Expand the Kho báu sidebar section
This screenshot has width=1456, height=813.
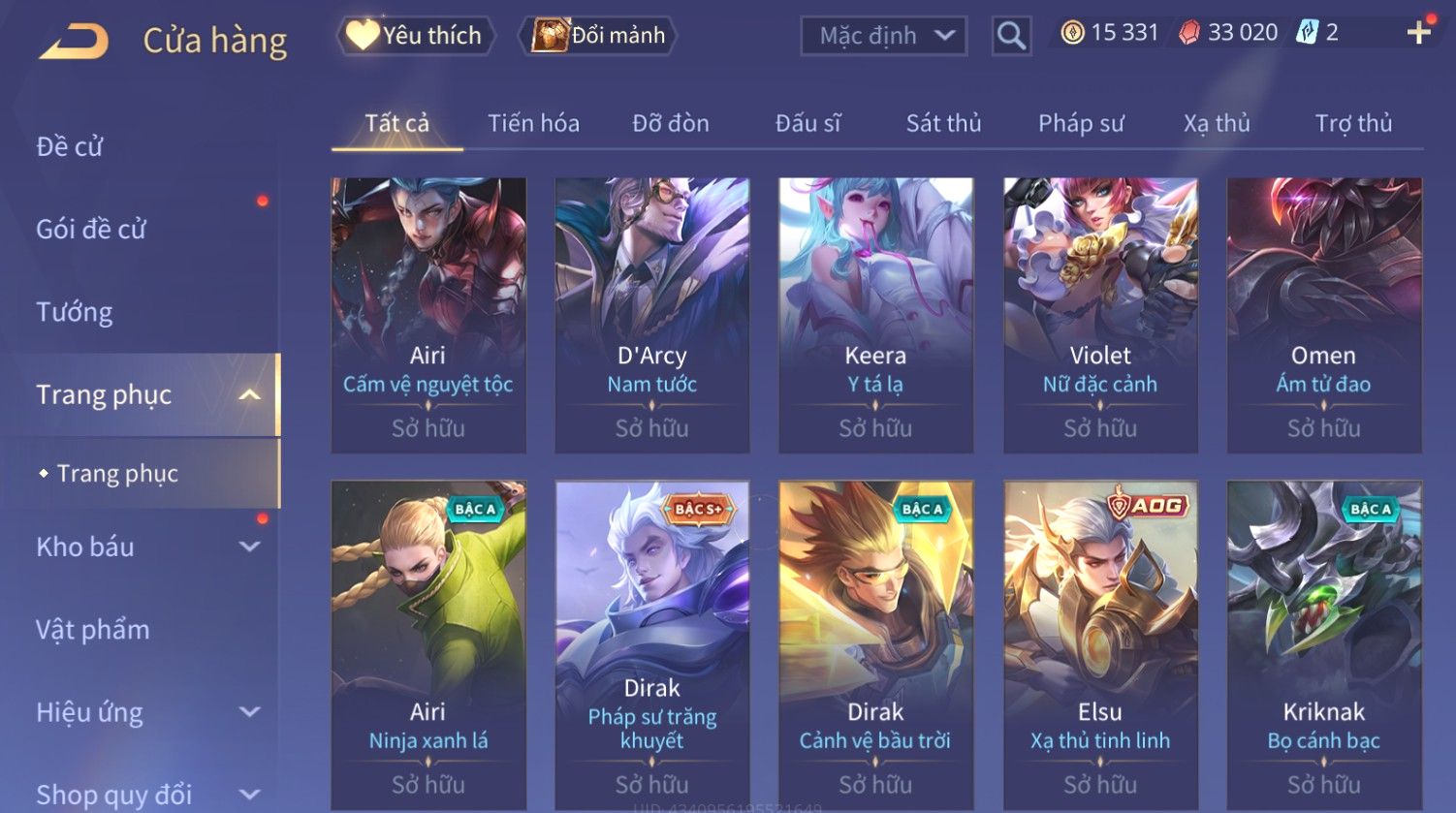point(249,547)
